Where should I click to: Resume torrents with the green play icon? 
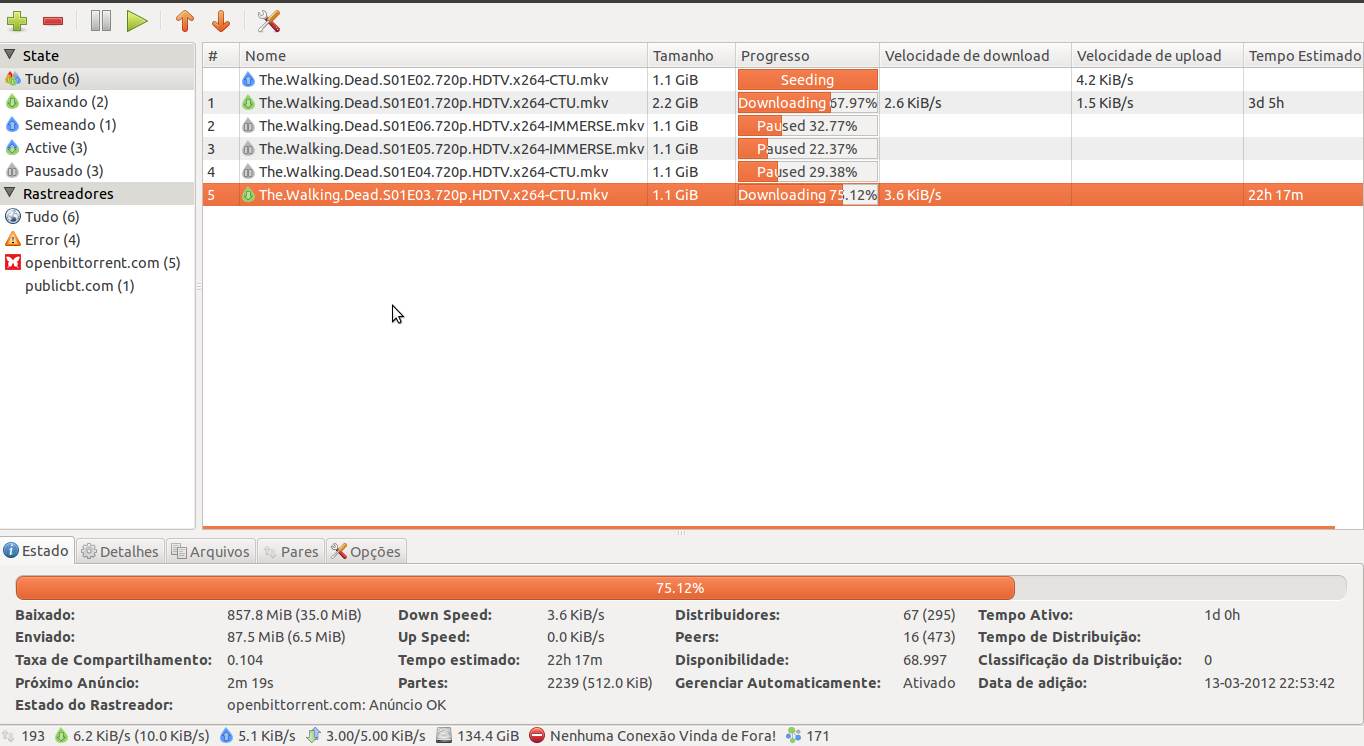[137, 20]
